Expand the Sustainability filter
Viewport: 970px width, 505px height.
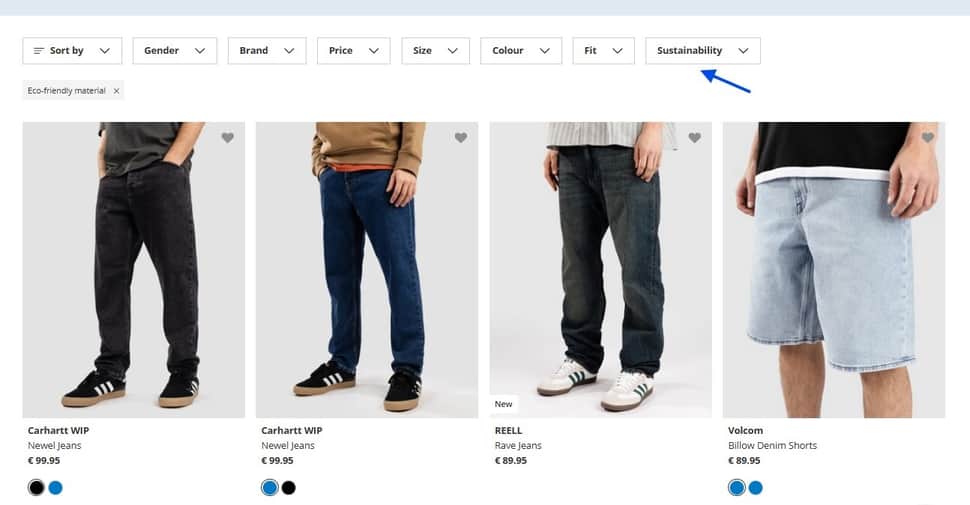pos(703,51)
